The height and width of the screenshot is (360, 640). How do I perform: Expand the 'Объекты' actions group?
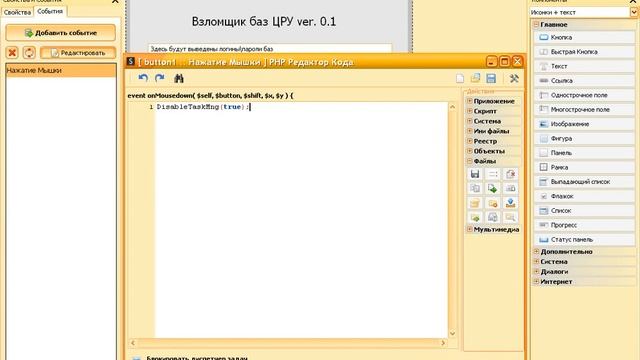469,151
